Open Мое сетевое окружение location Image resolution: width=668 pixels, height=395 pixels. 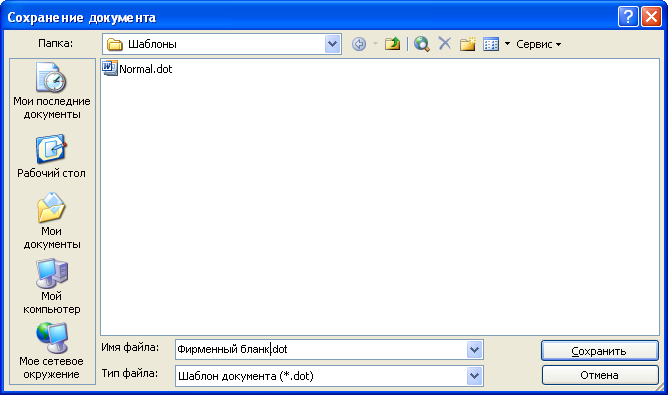(52, 351)
